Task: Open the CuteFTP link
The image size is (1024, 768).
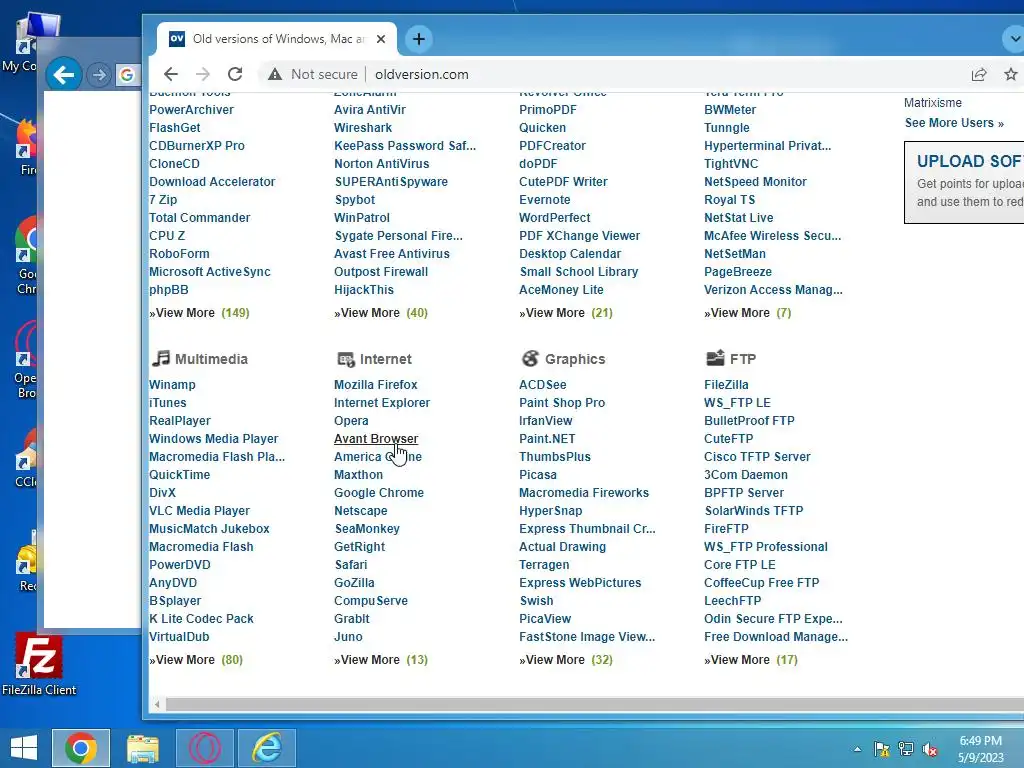Action: (x=728, y=439)
